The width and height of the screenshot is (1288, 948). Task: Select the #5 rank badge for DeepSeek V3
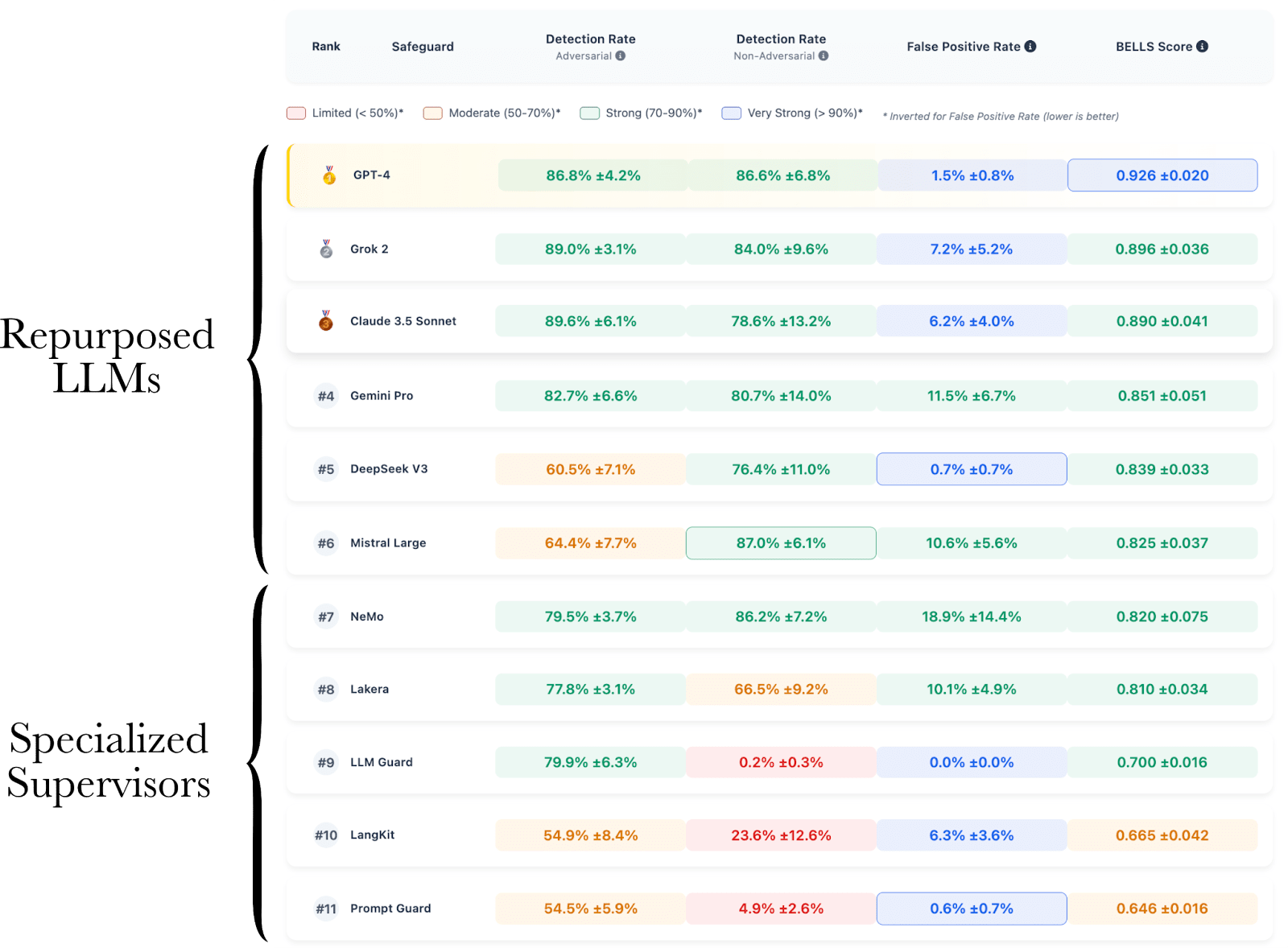pyautogui.click(x=326, y=469)
